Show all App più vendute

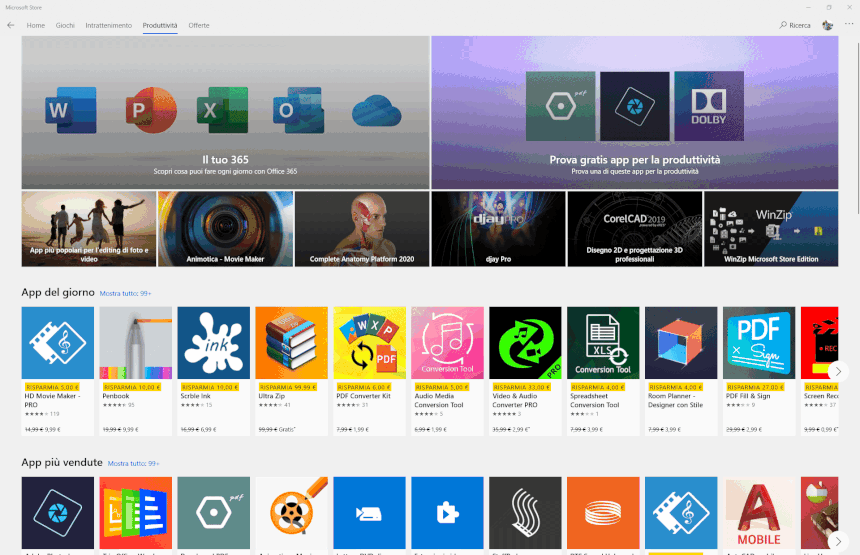tap(133, 463)
